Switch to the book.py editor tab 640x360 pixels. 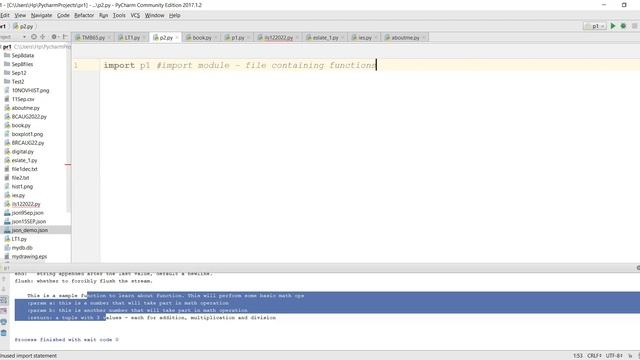pyautogui.click(x=202, y=38)
